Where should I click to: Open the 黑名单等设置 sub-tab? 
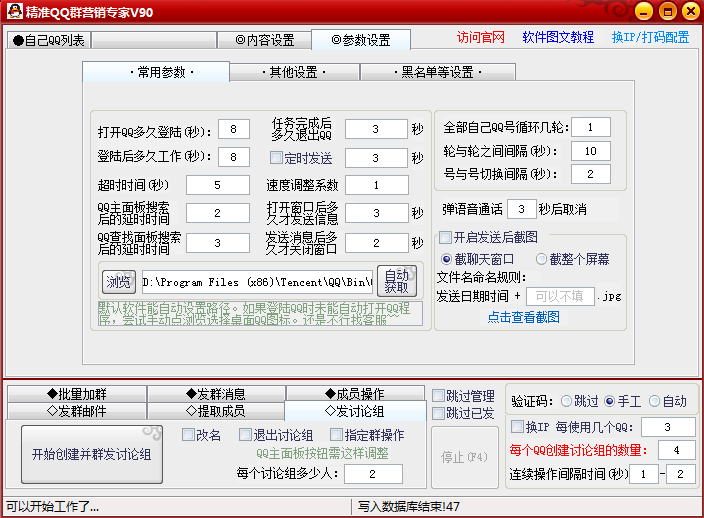pos(438,72)
